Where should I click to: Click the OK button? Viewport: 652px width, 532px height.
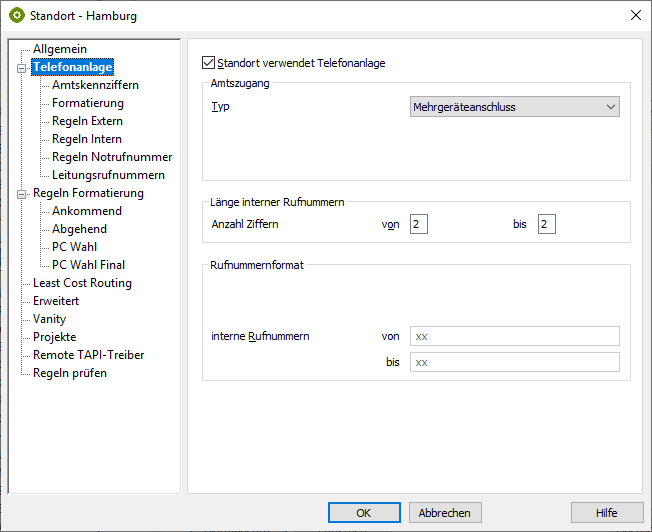pos(364,512)
